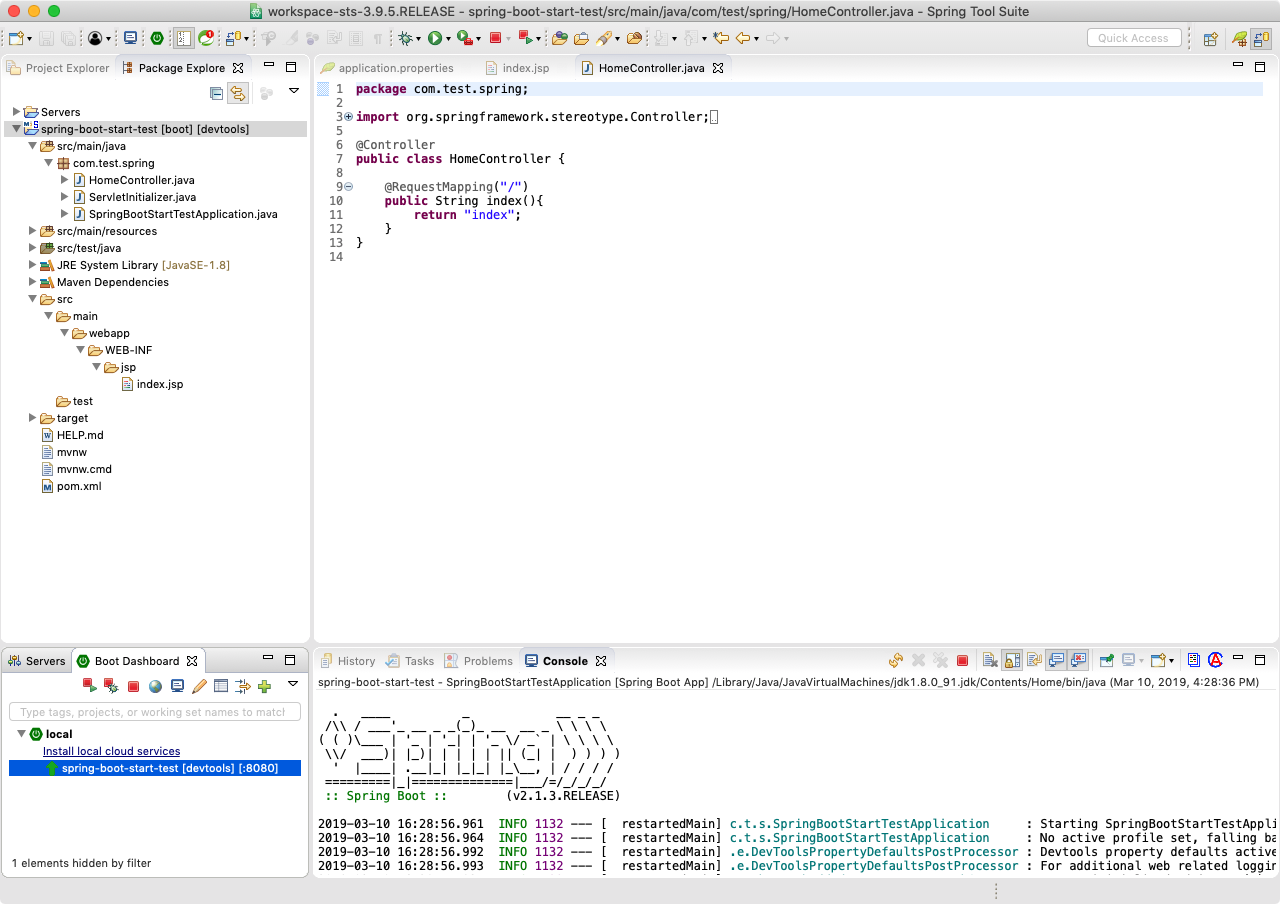This screenshot has height=904, width=1280.
Task: Select pom.xml in the Package Explorer
Action: pyautogui.click(x=78, y=486)
